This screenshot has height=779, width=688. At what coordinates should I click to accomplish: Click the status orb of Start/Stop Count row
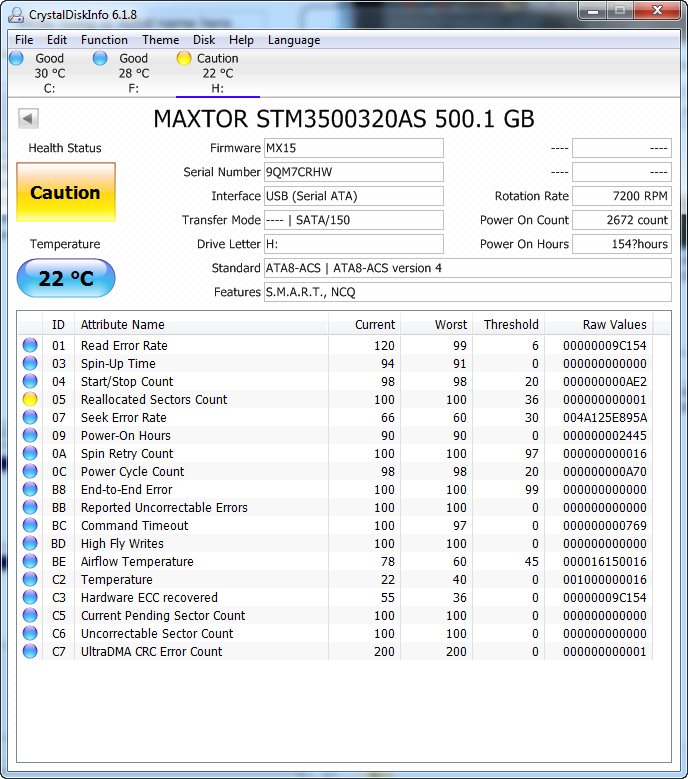(x=30, y=381)
